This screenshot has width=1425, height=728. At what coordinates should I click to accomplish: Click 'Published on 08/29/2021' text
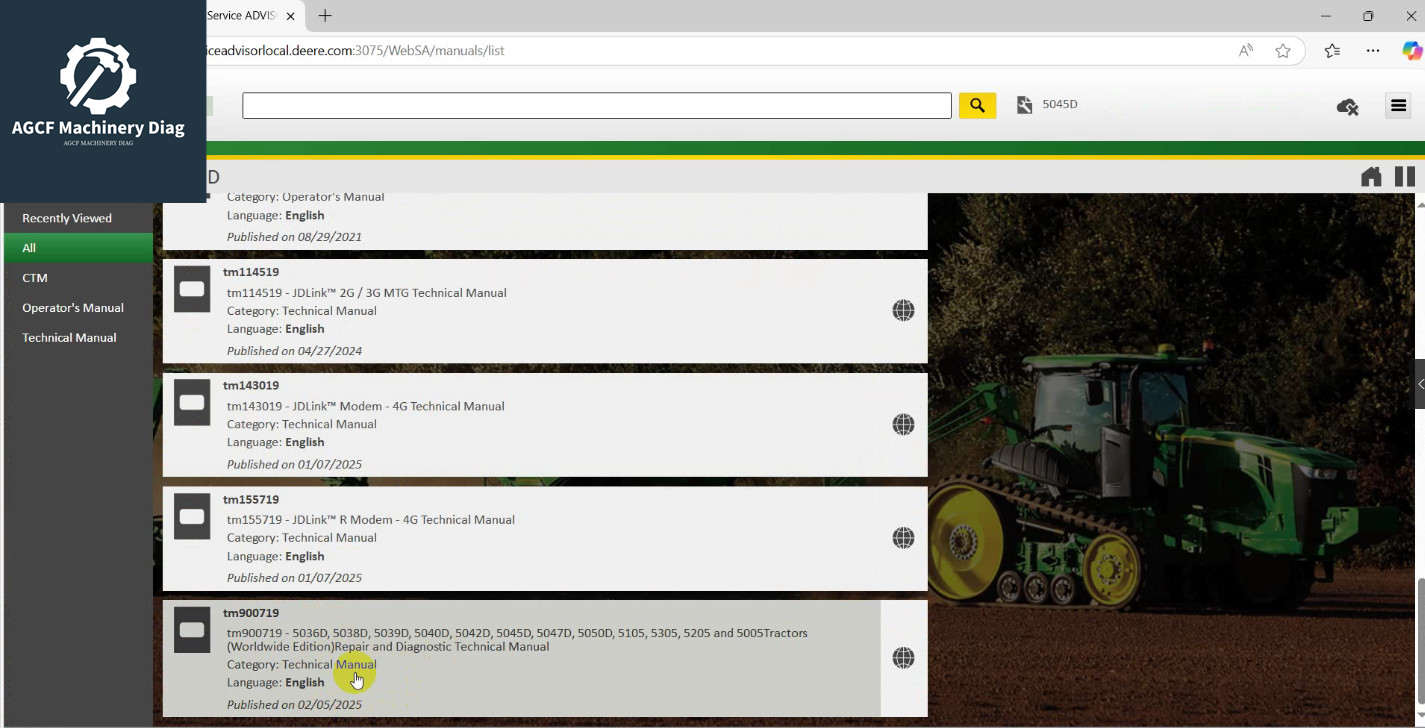click(x=294, y=237)
